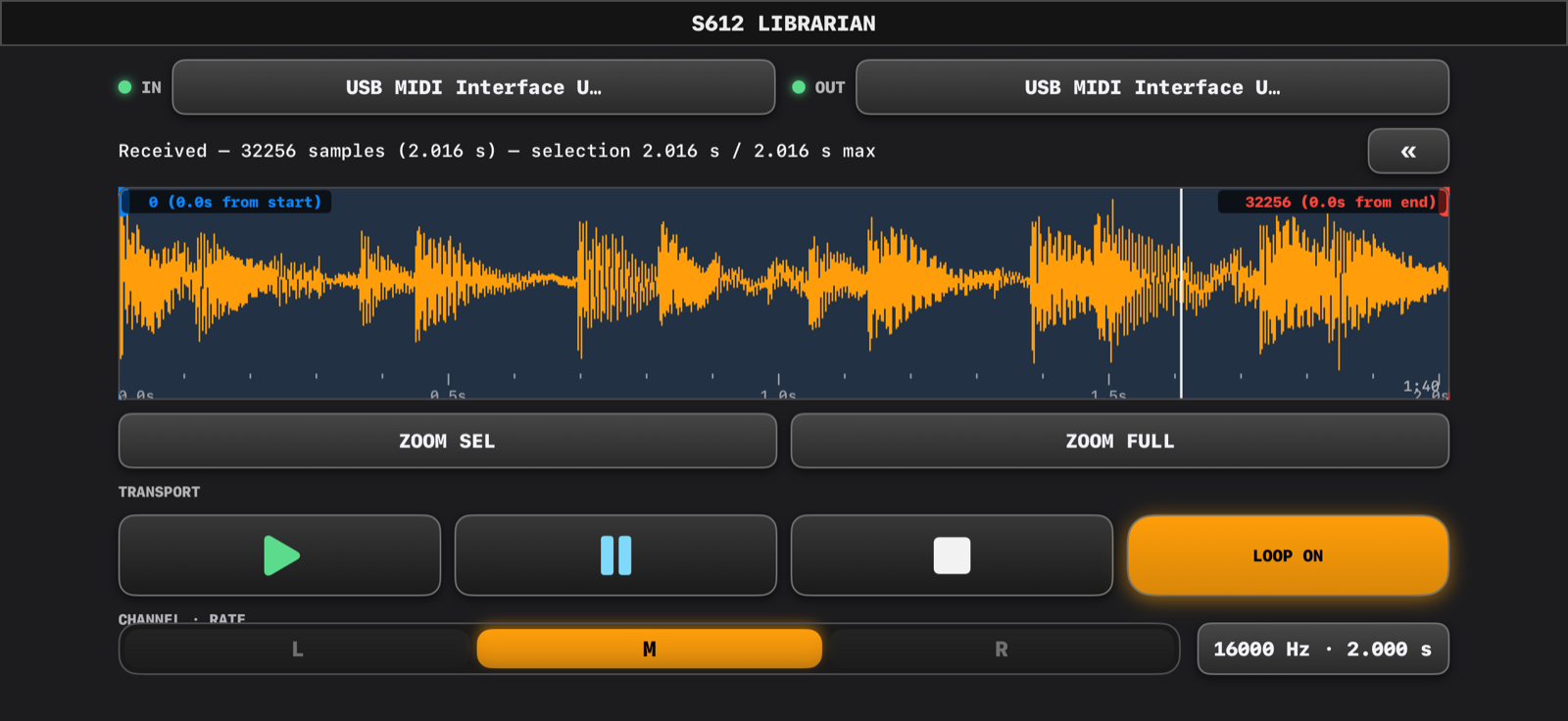Image resolution: width=1568 pixels, height=721 pixels.
Task: Open the MIDI IN device dropdown
Action: coord(473,87)
